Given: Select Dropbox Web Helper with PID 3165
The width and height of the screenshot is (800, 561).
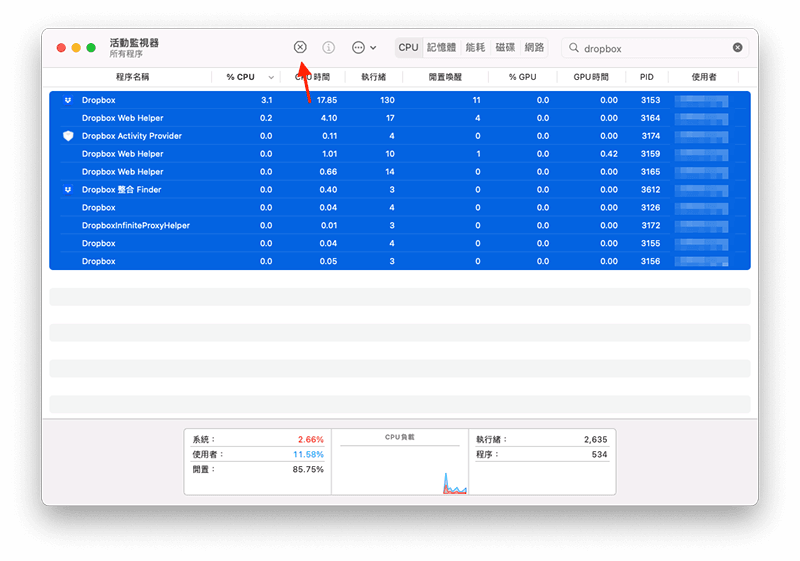Looking at the screenshot, I should click(400, 171).
